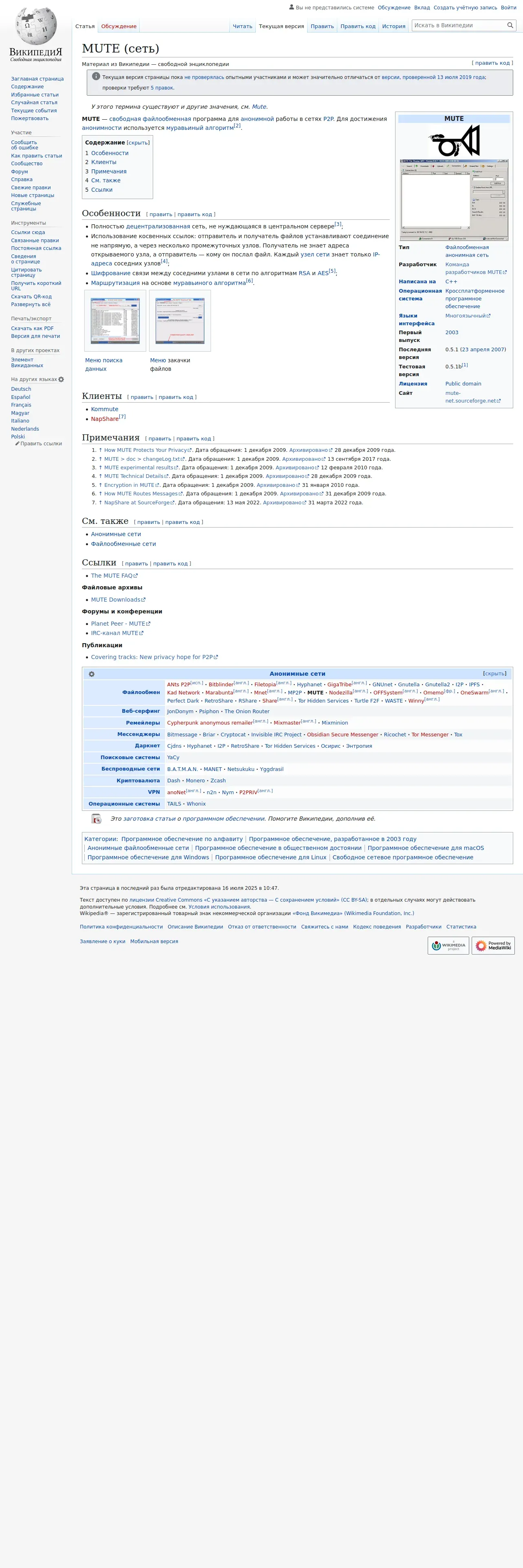This screenshot has width=523, height=1568.
Task: Open the Править tab
Action: pos(322,26)
